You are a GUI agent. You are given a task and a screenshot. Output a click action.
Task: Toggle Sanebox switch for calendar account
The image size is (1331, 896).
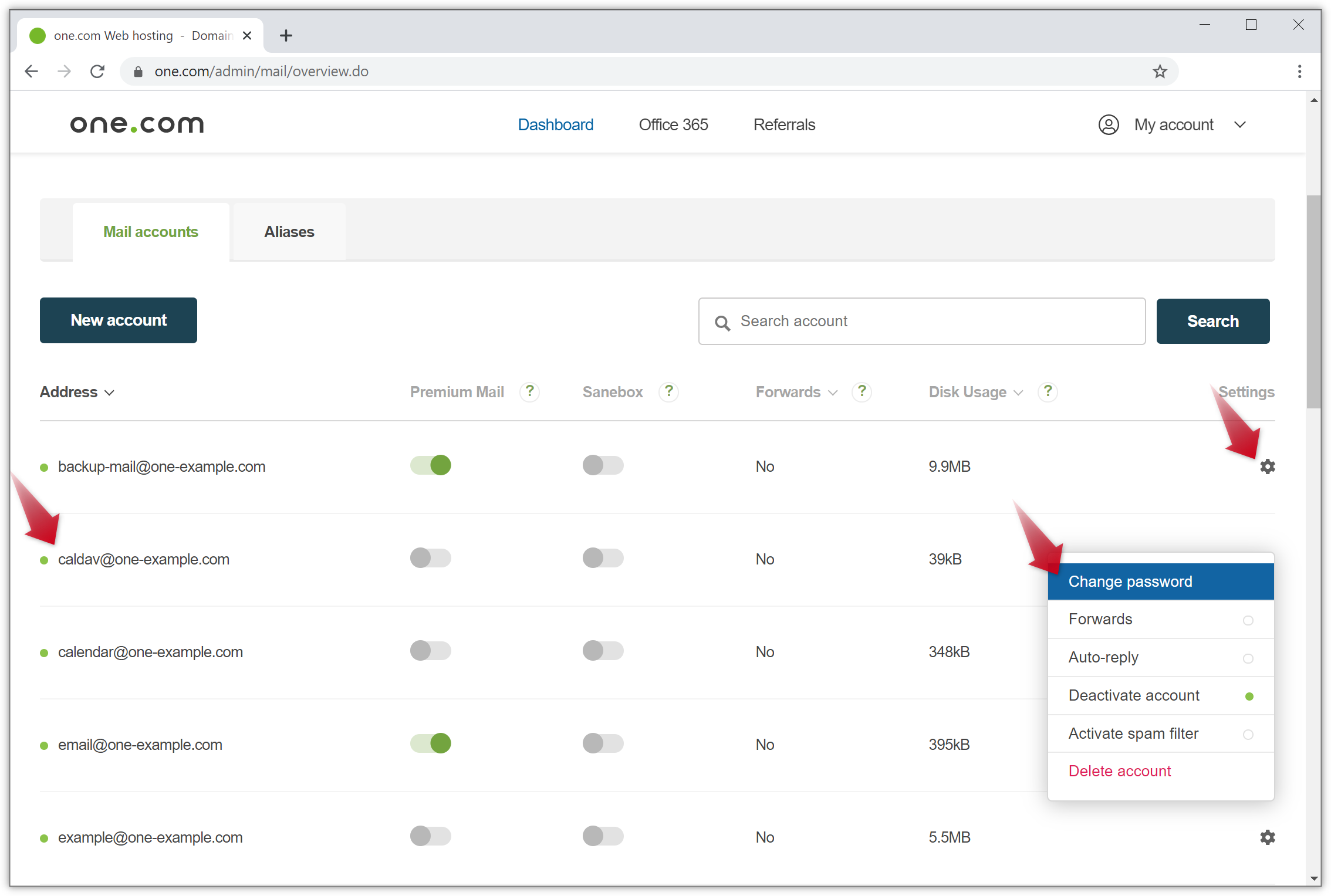[x=602, y=651]
